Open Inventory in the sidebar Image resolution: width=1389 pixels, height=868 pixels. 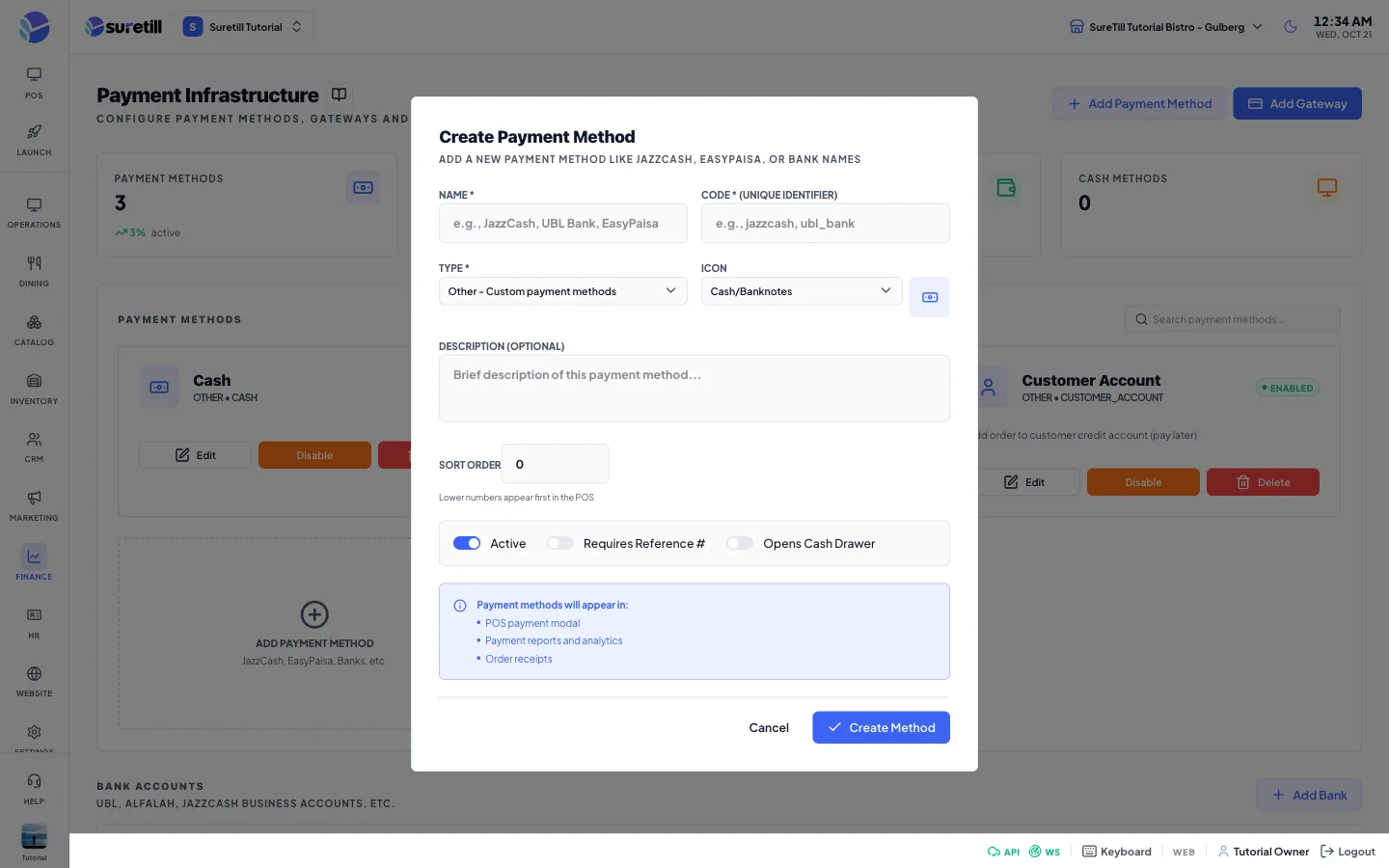pyautogui.click(x=34, y=390)
